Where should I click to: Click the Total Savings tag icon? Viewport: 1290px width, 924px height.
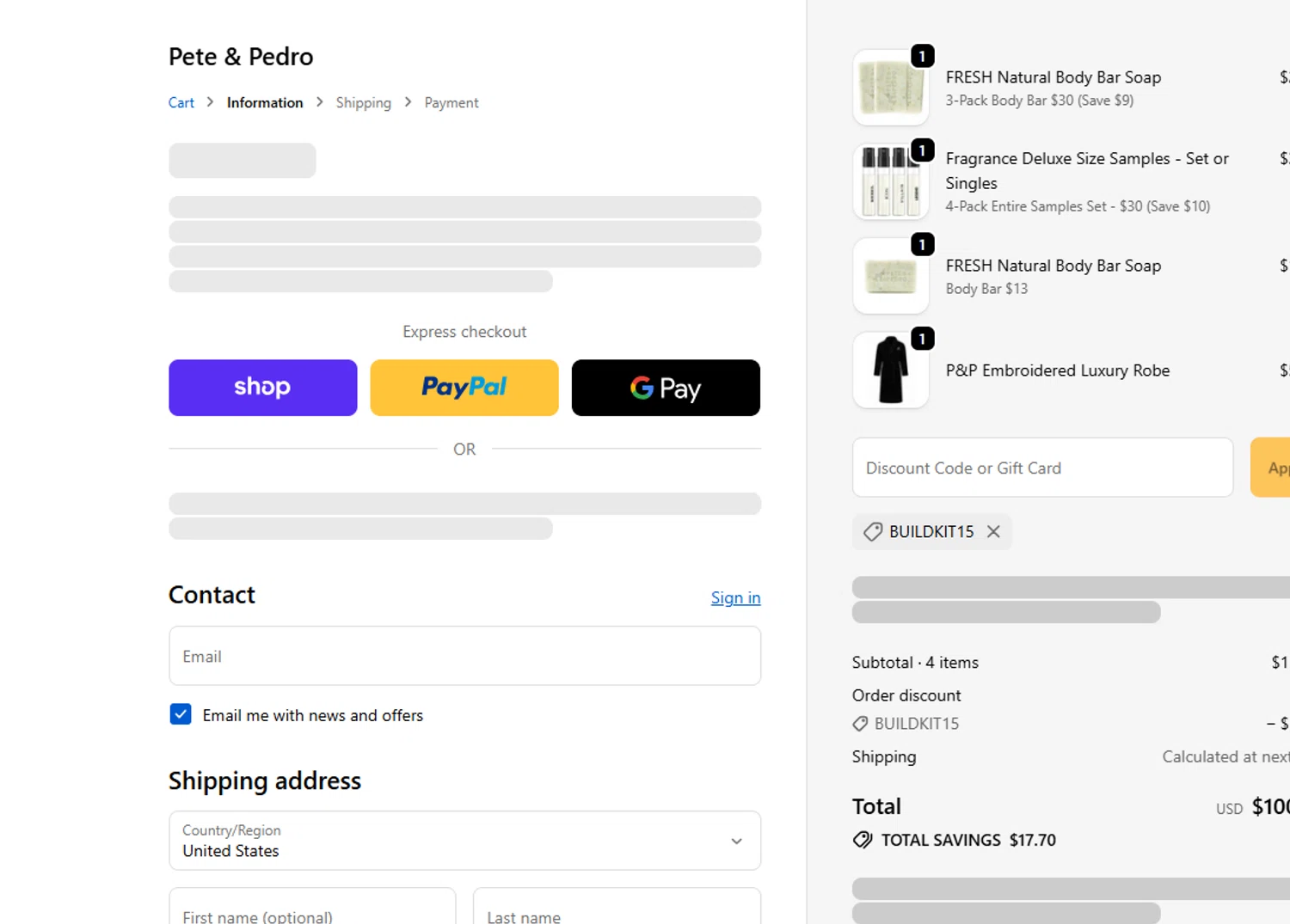[x=863, y=840]
